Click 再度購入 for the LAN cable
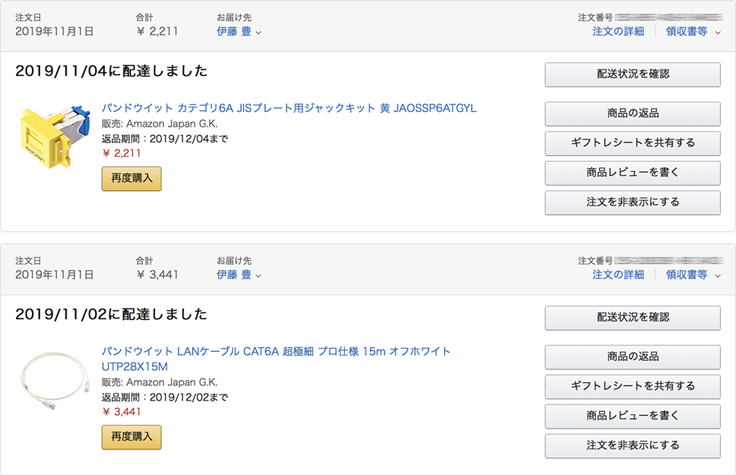 131,437
